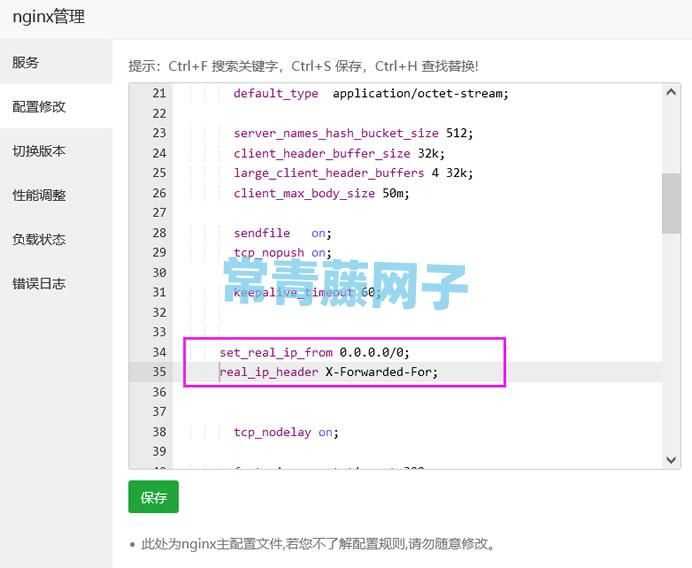Viewport: 692px width, 568px height.
Task: Click line number 35 in gutter
Action: point(159,372)
